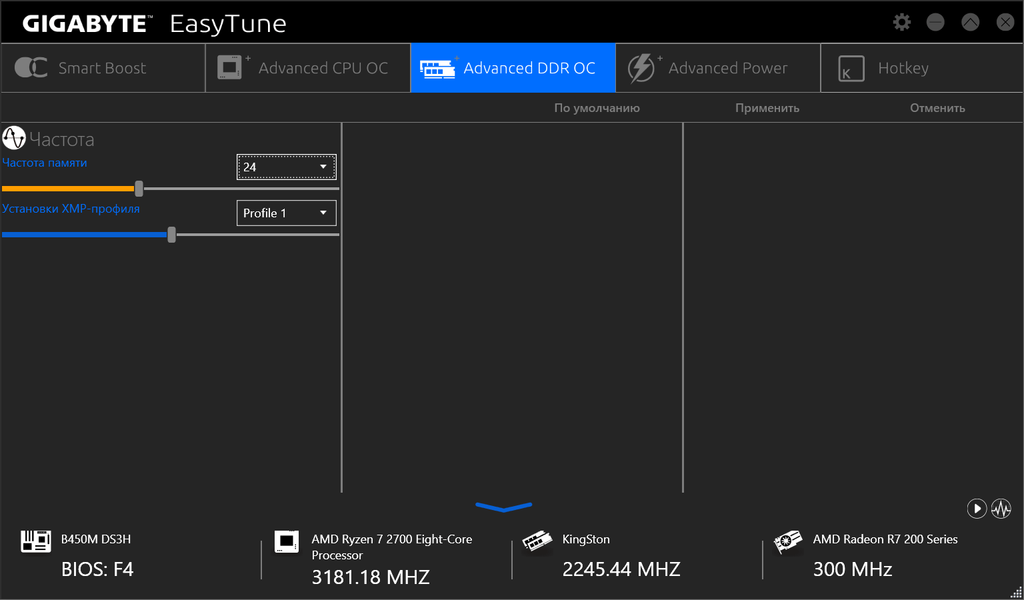Click the round up-arrow window button

[970, 23]
